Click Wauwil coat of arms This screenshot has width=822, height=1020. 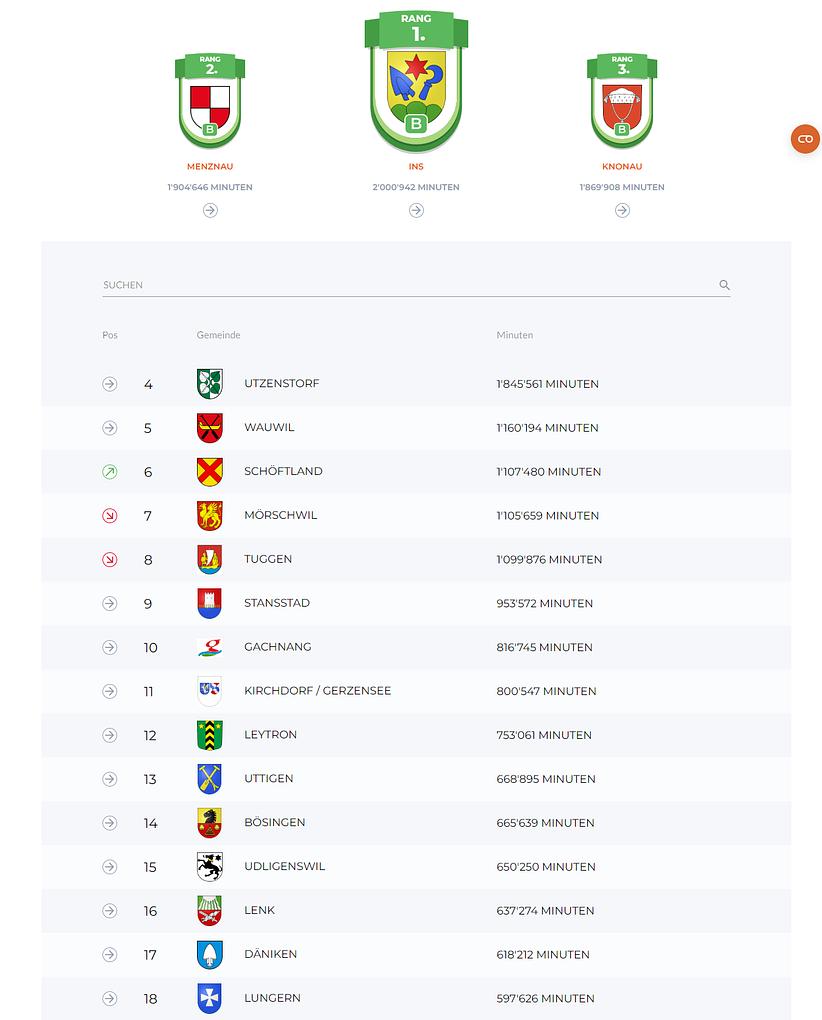tap(209, 428)
